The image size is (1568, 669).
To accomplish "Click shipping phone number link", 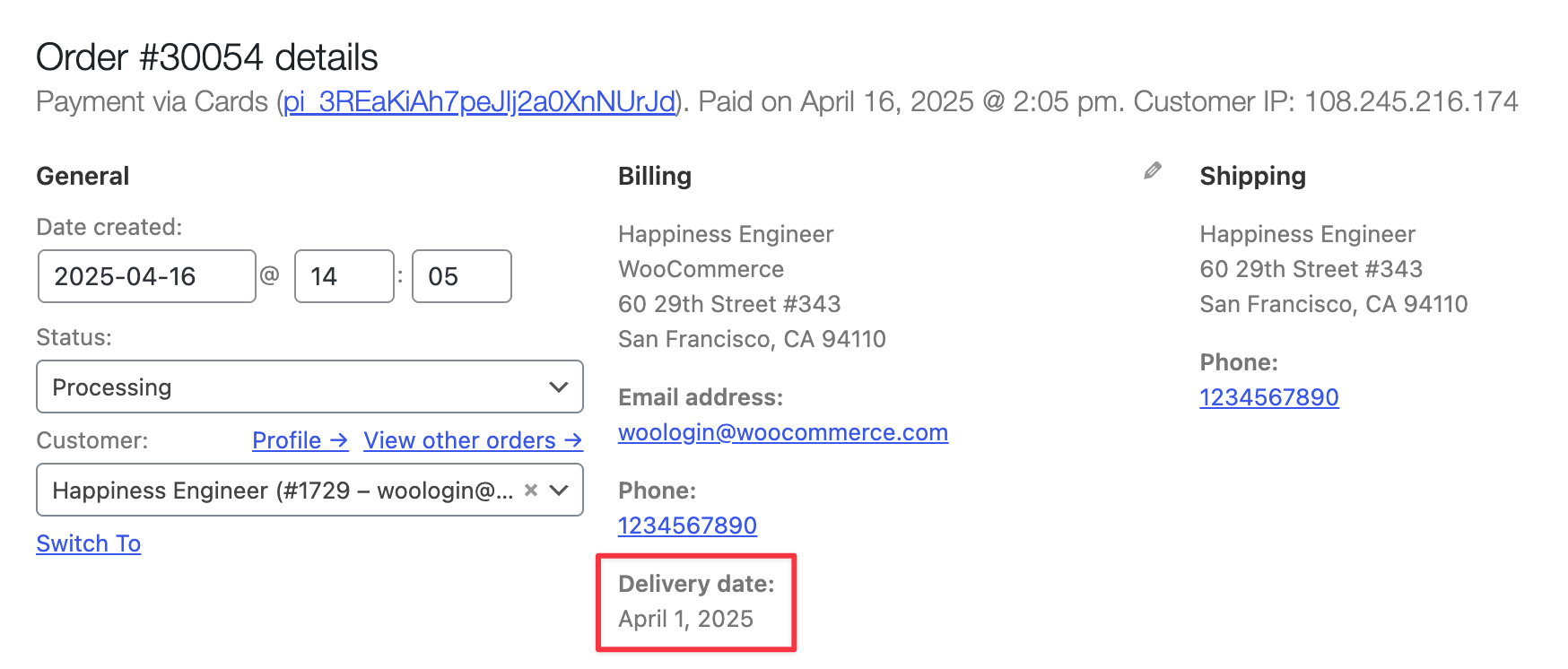I will coord(1269,397).
